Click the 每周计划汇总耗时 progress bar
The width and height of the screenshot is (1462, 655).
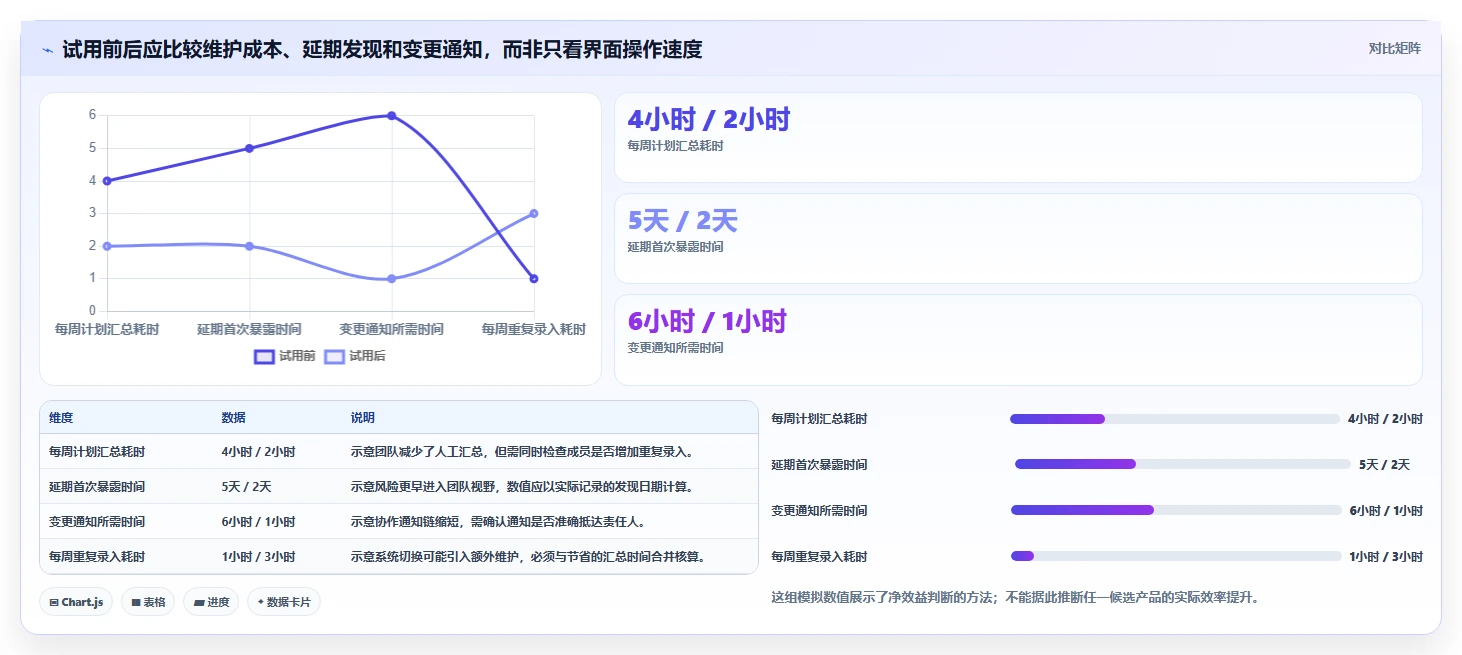pyautogui.click(x=1175, y=419)
